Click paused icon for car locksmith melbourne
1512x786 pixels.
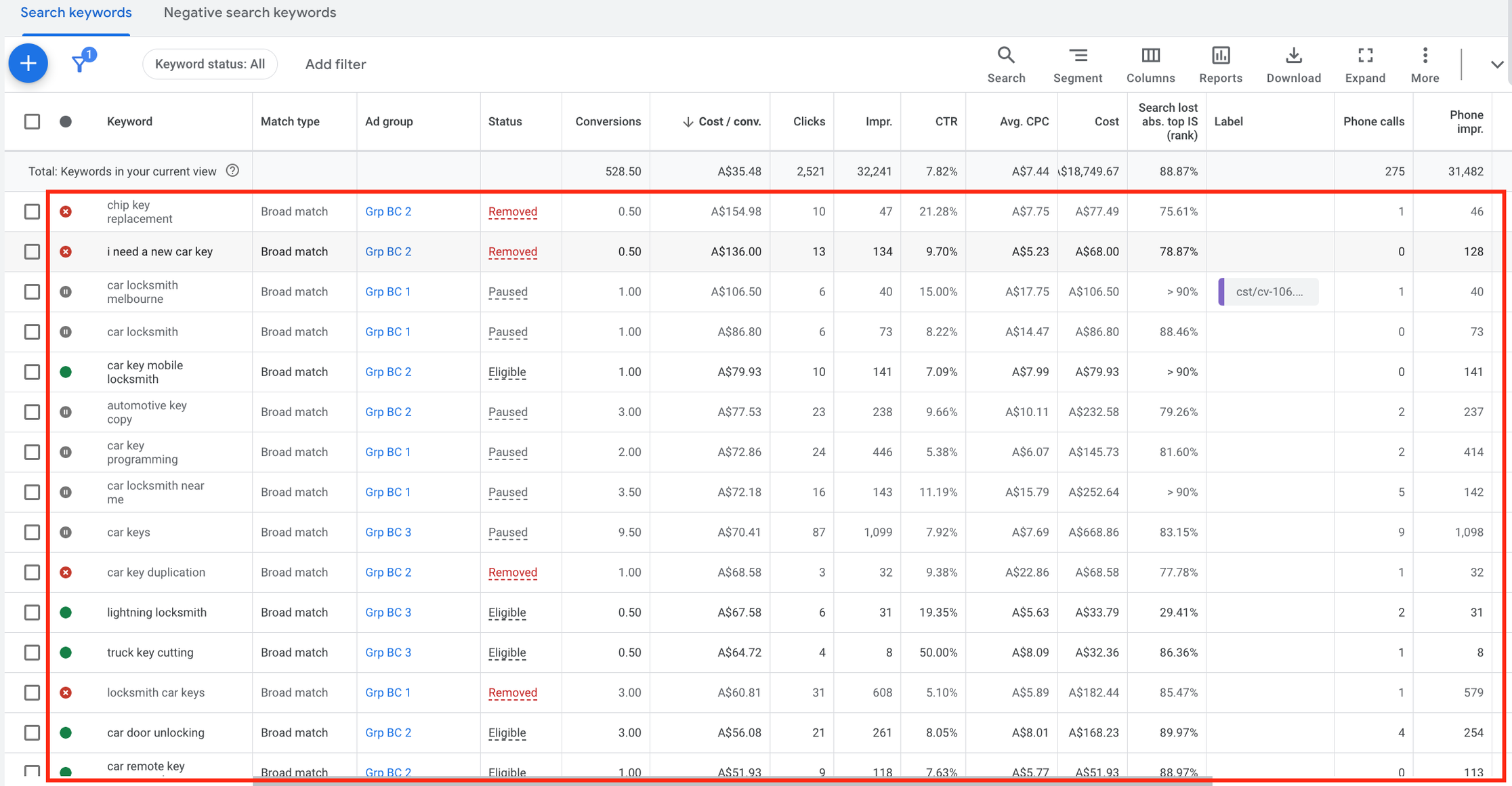tap(66, 291)
